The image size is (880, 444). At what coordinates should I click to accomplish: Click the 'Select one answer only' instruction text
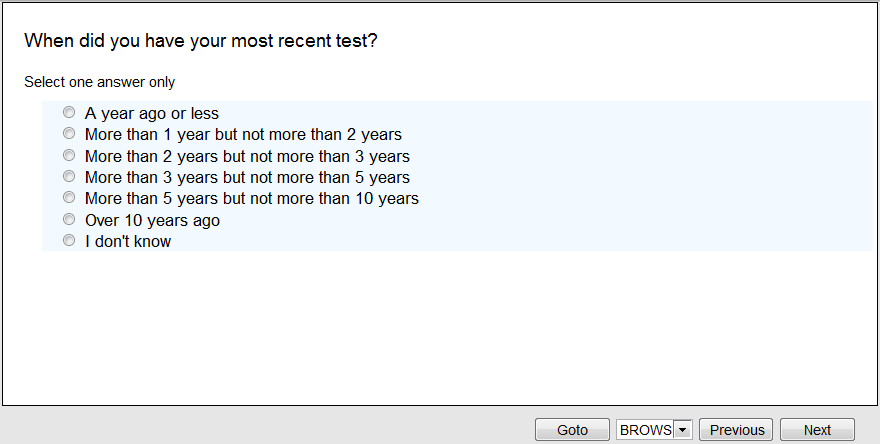point(100,82)
